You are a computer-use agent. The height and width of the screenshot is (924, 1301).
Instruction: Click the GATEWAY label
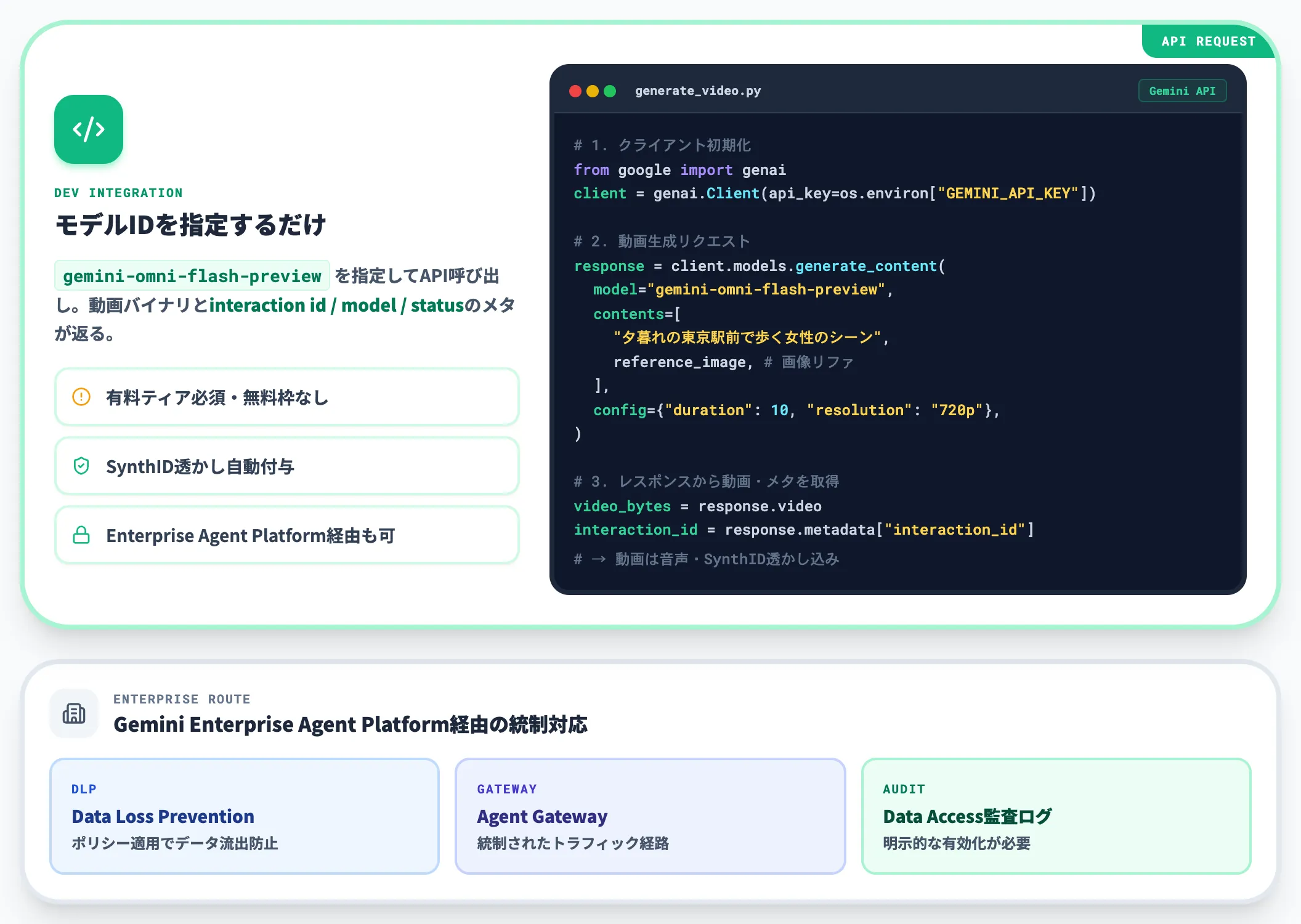(x=507, y=789)
